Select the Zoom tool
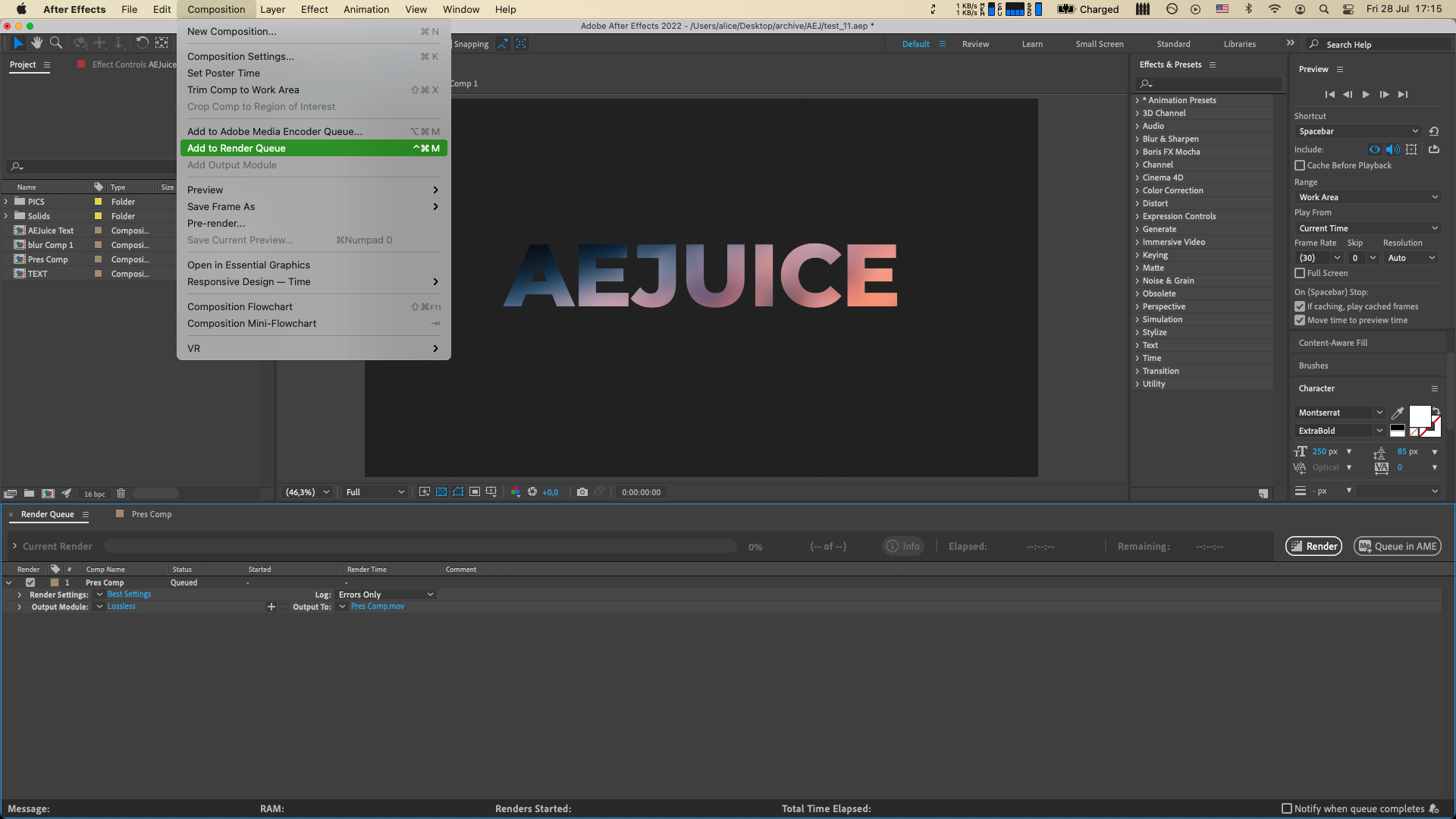 tap(56, 43)
